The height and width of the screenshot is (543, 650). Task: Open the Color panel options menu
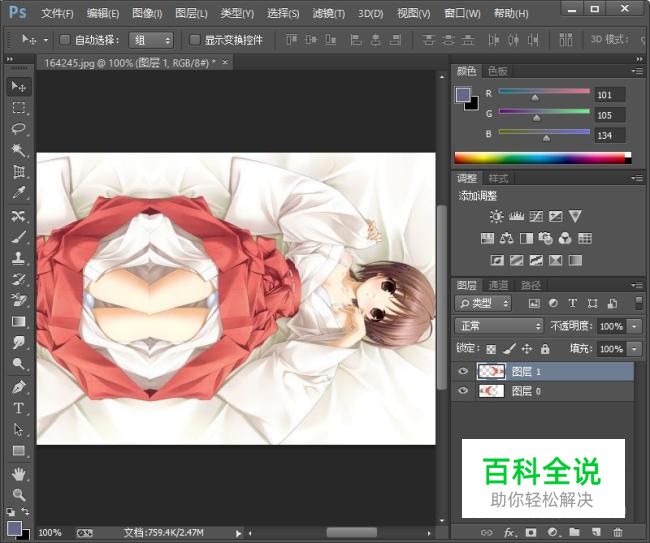638,71
